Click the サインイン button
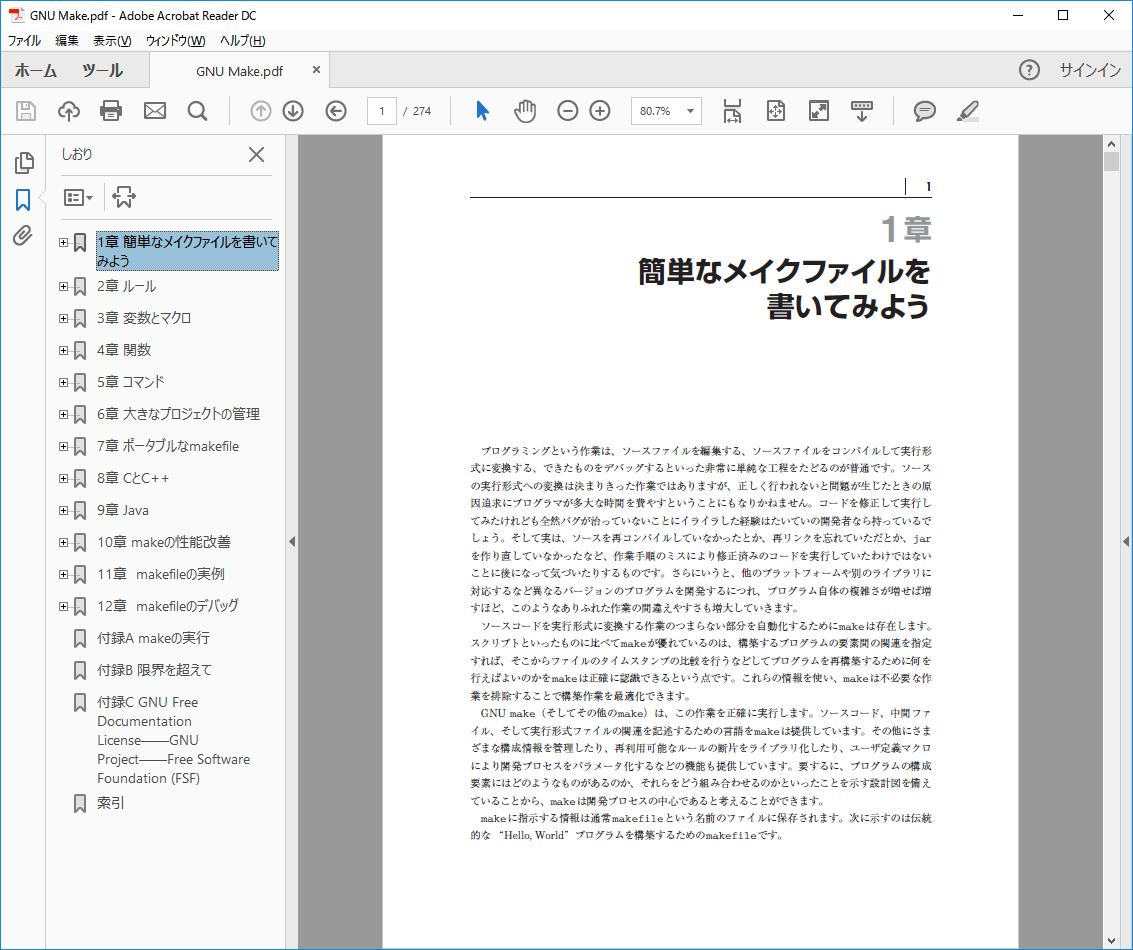Viewport: 1133px width, 950px height. pos(1090,70)
